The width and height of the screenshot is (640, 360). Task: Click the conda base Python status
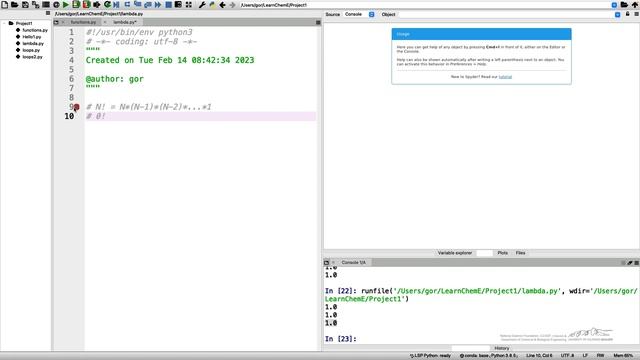pyautogui.click(x=489, y=356)
